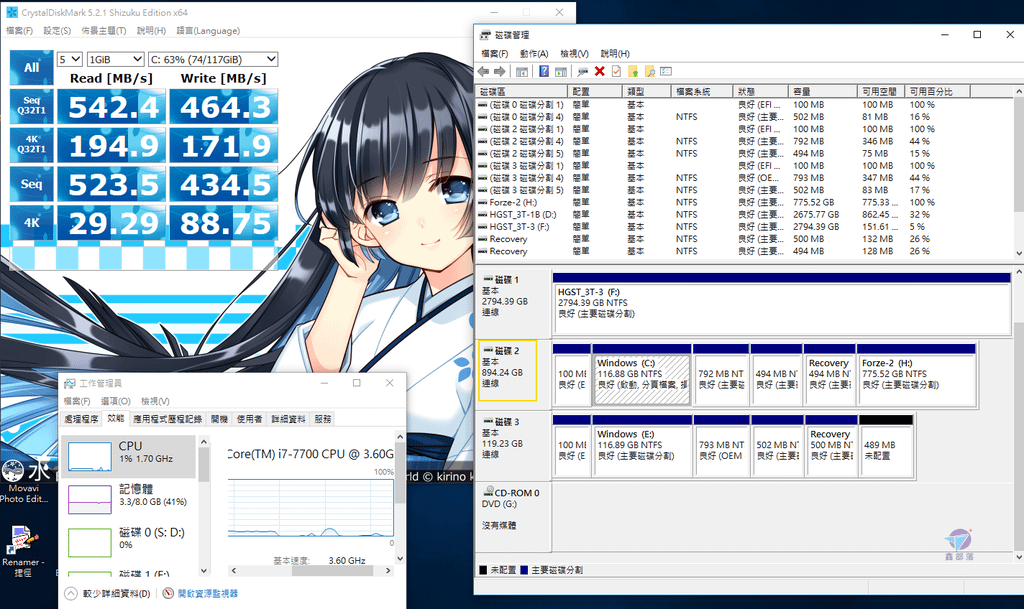Click the Forward arrow in Disk Management toolbar
Viewport: 1024px width, 609px height.
(500, 71)
